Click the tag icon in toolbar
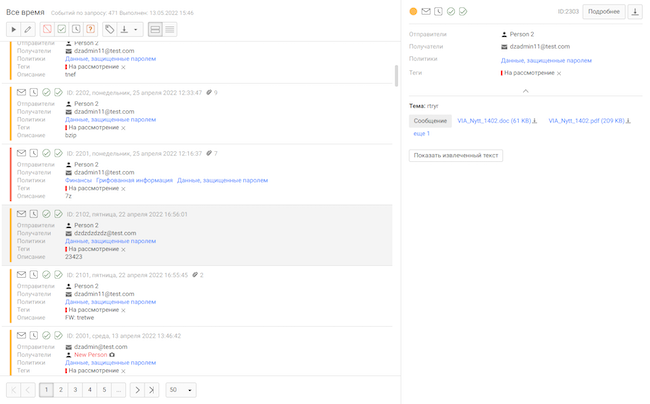The width and height of the screenshot is (650, 404). (109, 30)
